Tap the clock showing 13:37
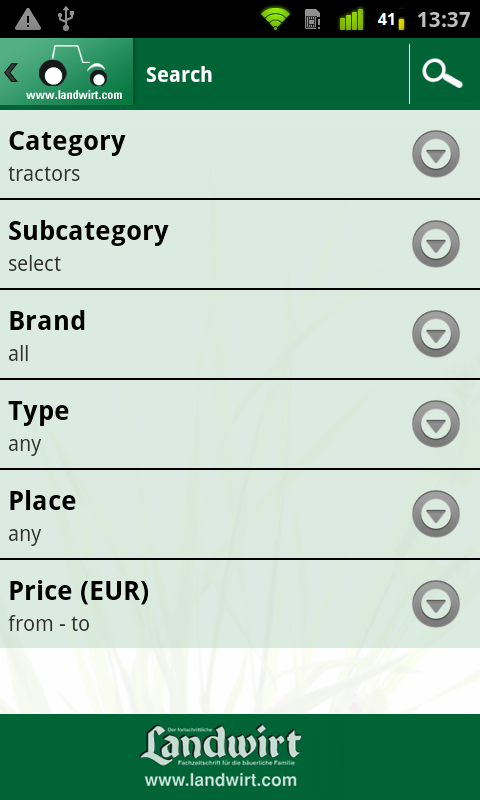The width and height of the screenshot is (480, 800). click(443, 20)
